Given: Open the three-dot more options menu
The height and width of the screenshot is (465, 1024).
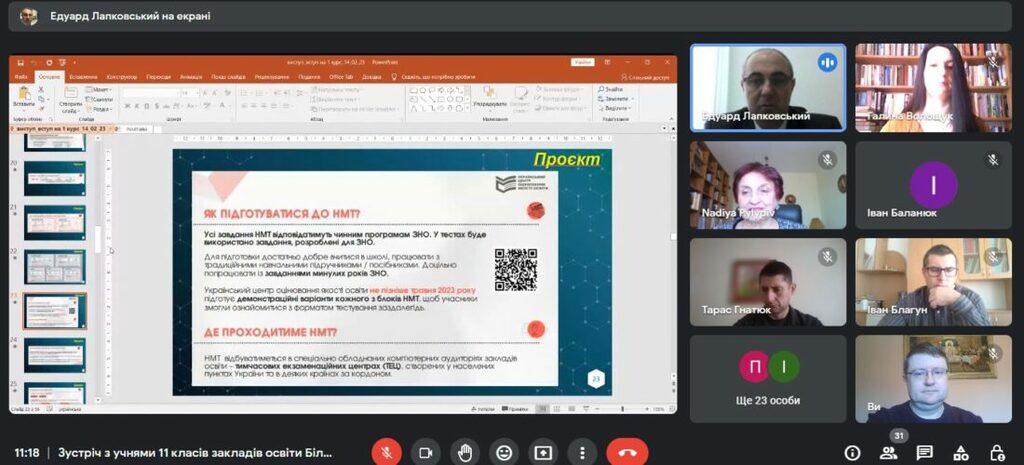Looking at the screenshot, I should (x=581, y=452).
